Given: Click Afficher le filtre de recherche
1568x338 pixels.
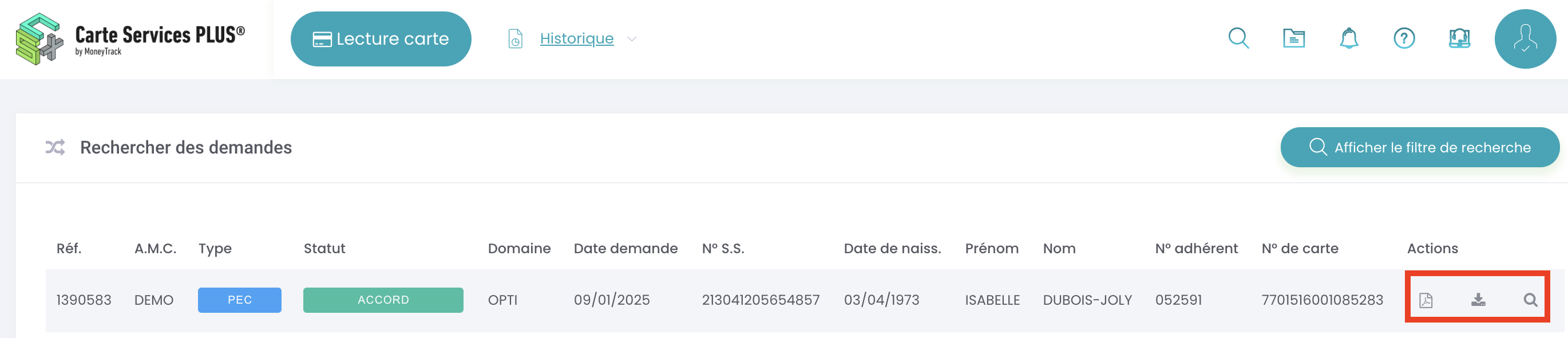Looking at the screenshot, I should (x=1419, y=147).
